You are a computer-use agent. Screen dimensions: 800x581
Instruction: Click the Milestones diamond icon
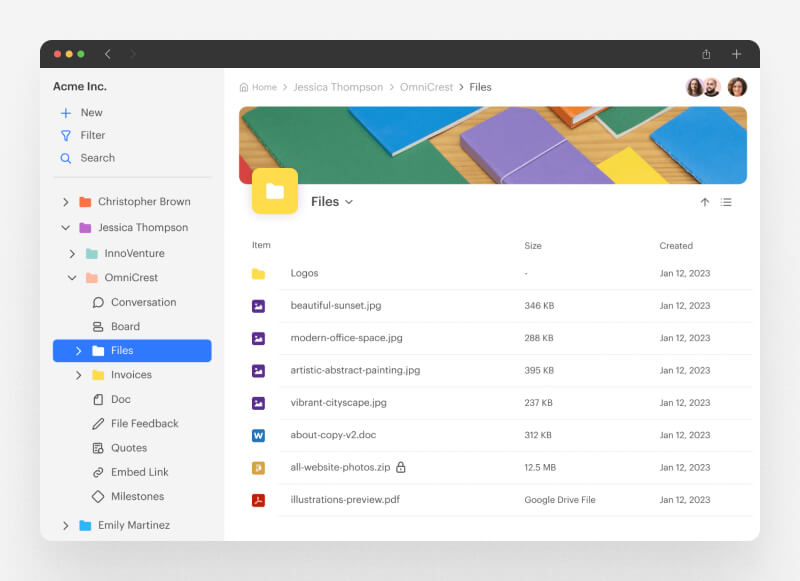pos(98,496)
